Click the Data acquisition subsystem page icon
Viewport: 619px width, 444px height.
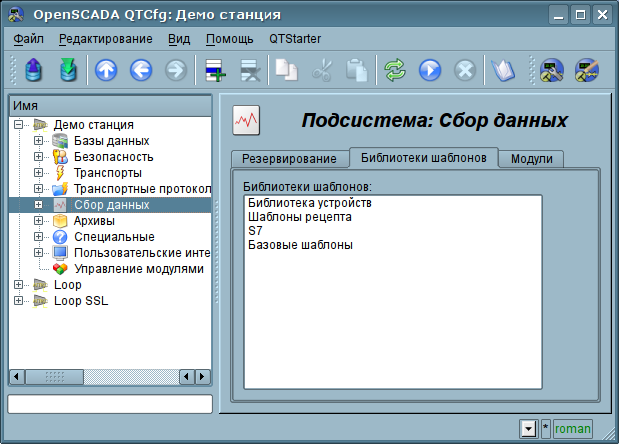point(246,120)
